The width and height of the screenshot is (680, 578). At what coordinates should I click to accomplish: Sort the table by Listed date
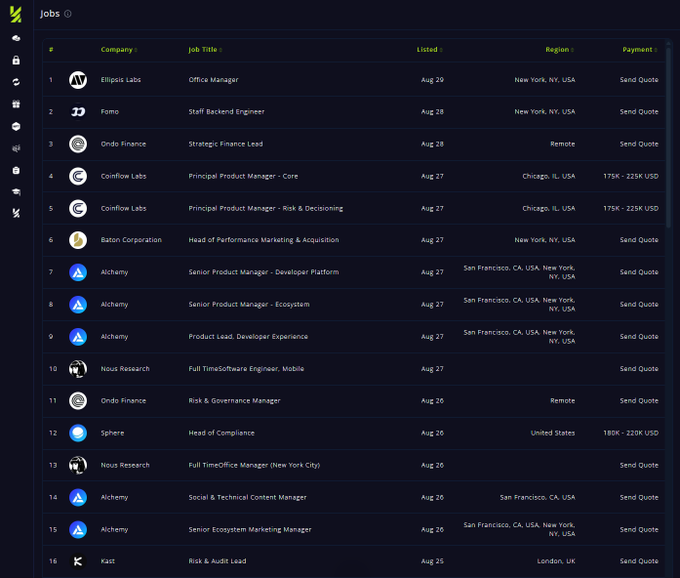click(x=429, y=49)
